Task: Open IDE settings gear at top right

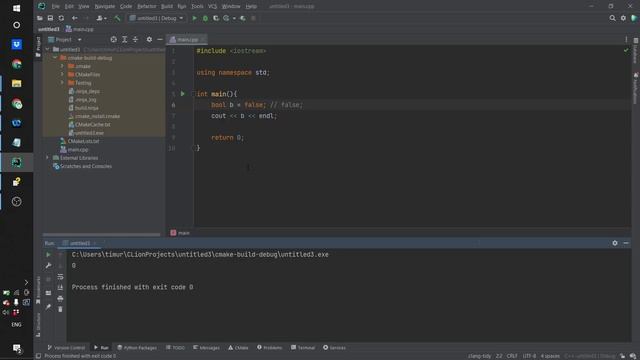Action: (623, 18)
